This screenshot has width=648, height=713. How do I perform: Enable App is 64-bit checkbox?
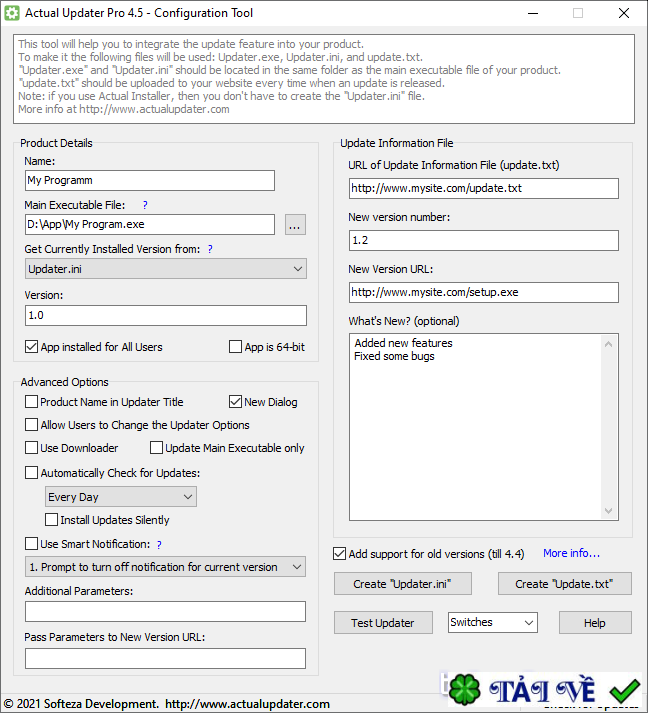[236, 347]
